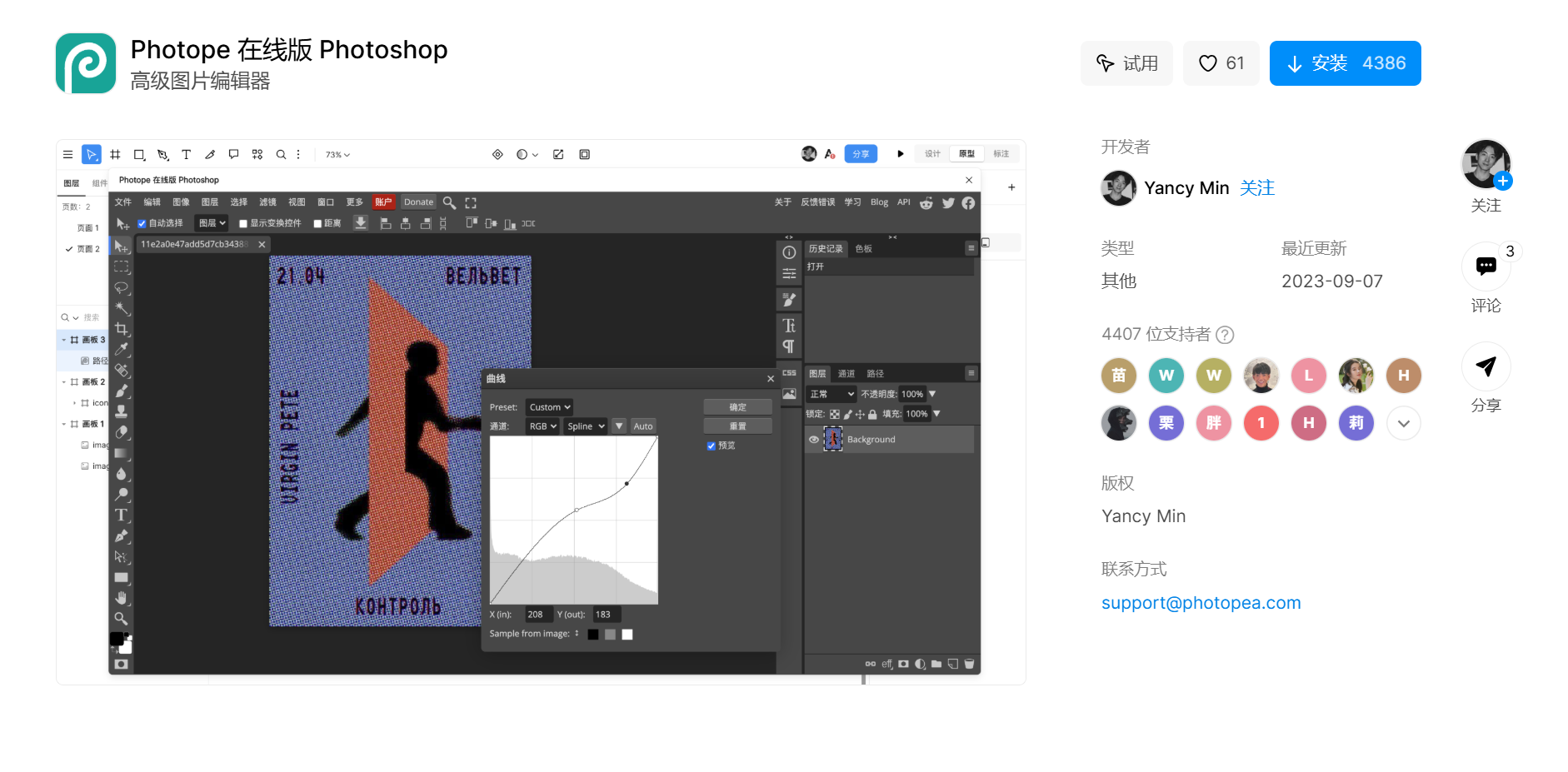Uncheck the 自动选择 option

click(141, 222)
